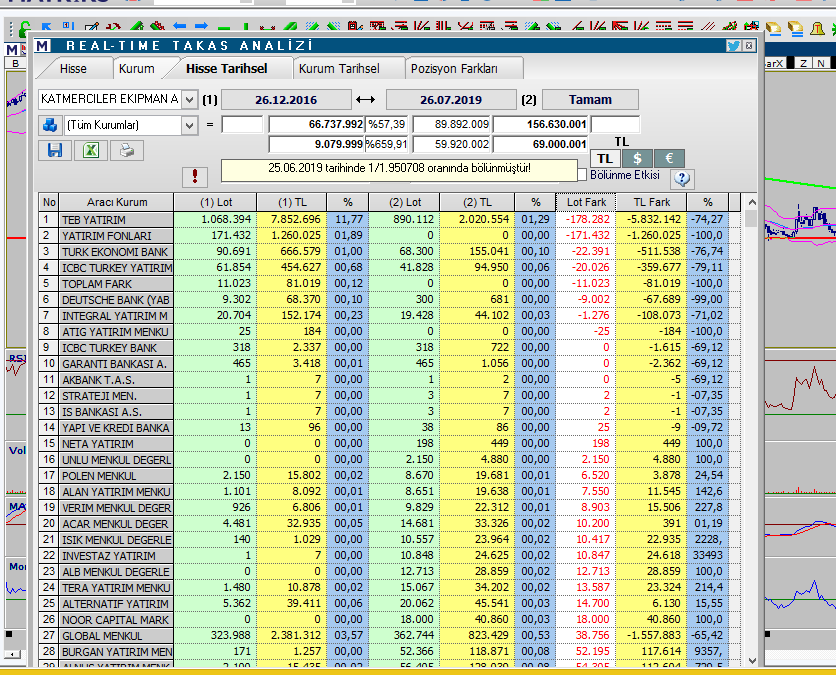This screenshot has width=836, height=675.
Task: Open the Kurum Tarihsel tab
Action: click(339, 69)
